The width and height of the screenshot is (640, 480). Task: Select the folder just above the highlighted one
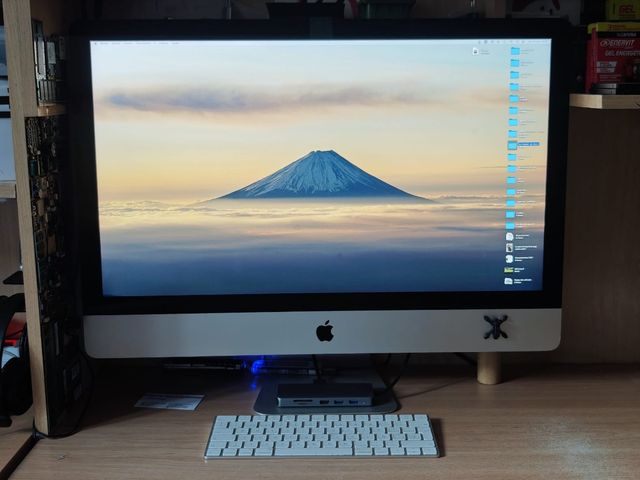click(x=513, y=132)
